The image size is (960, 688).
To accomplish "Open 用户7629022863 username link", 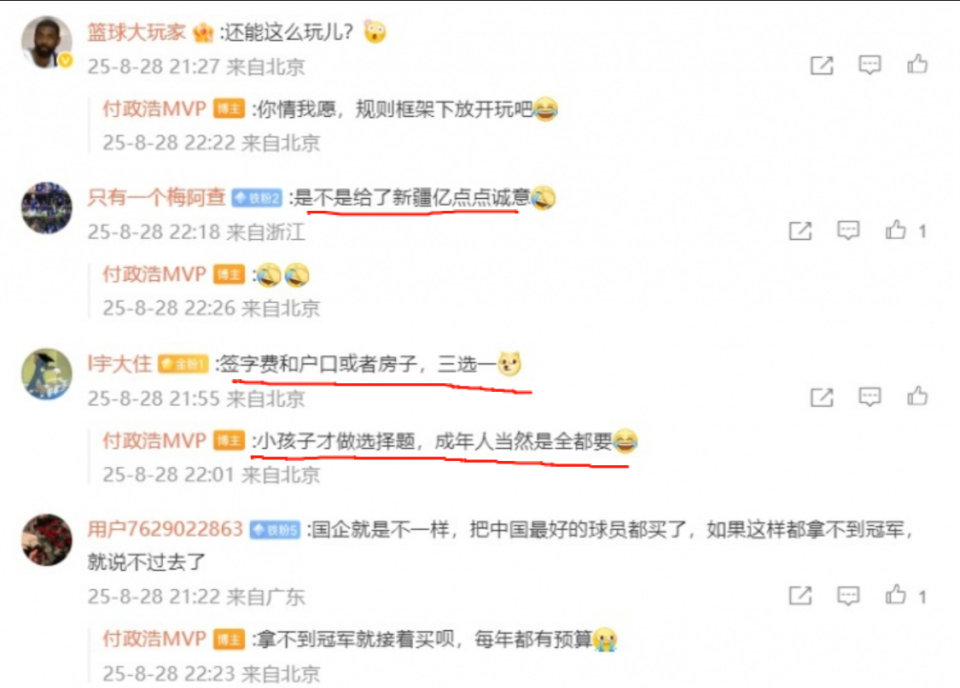I will pos(165,529).
